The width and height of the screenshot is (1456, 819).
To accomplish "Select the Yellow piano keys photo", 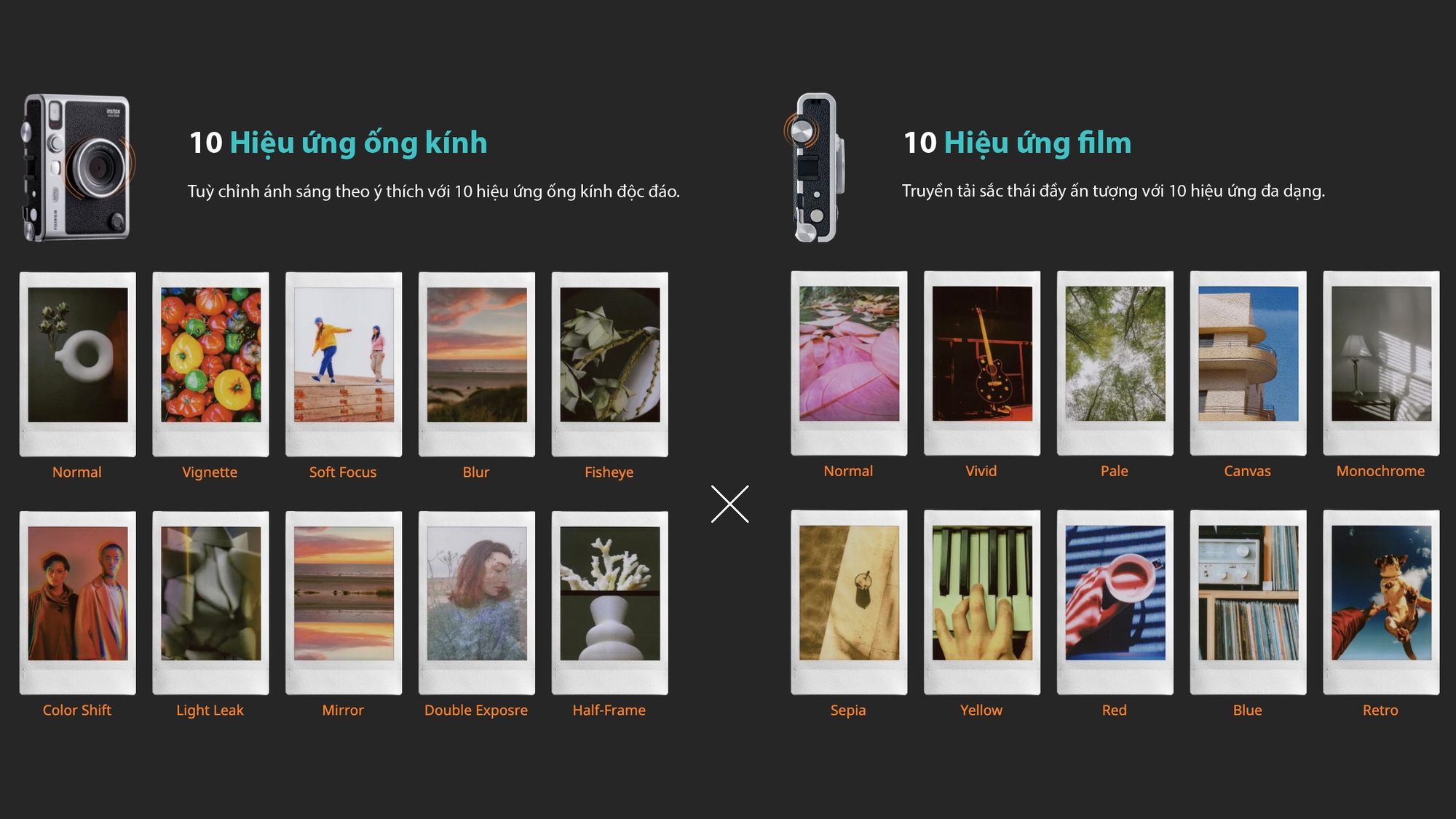I will point(982,602).
